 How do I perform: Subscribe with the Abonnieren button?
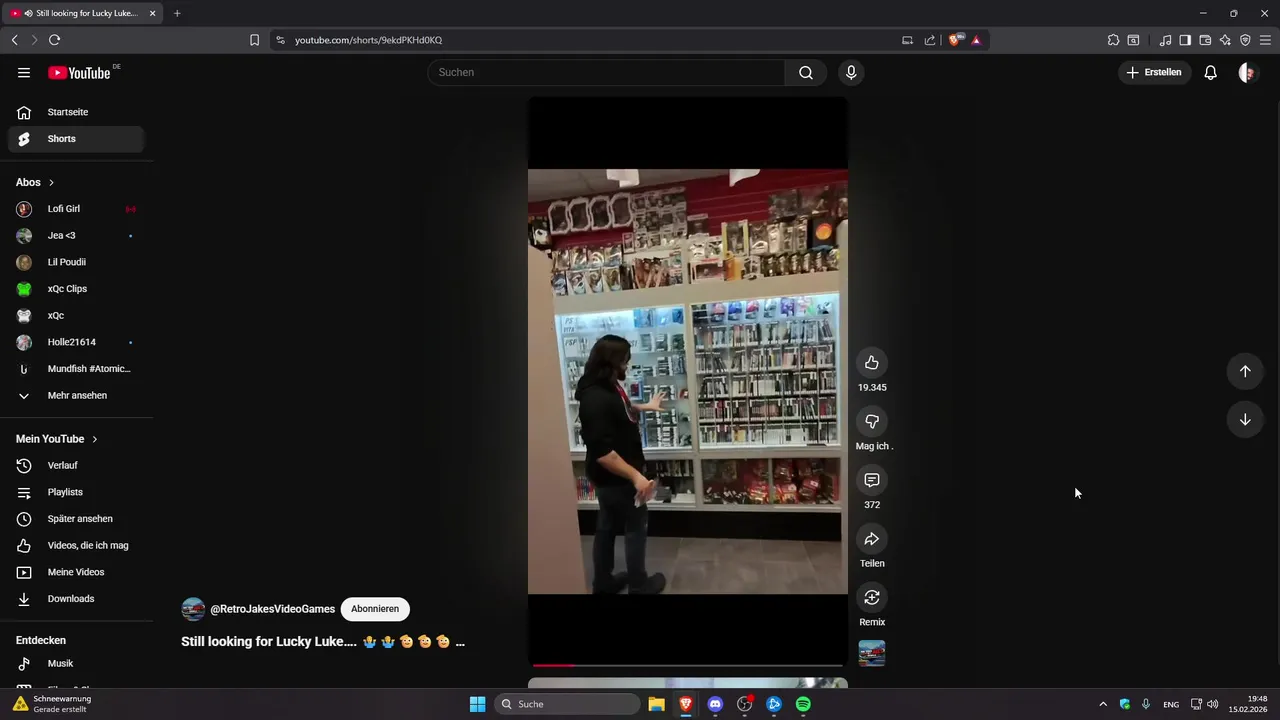pyautogui.click(x=375, y=609)
